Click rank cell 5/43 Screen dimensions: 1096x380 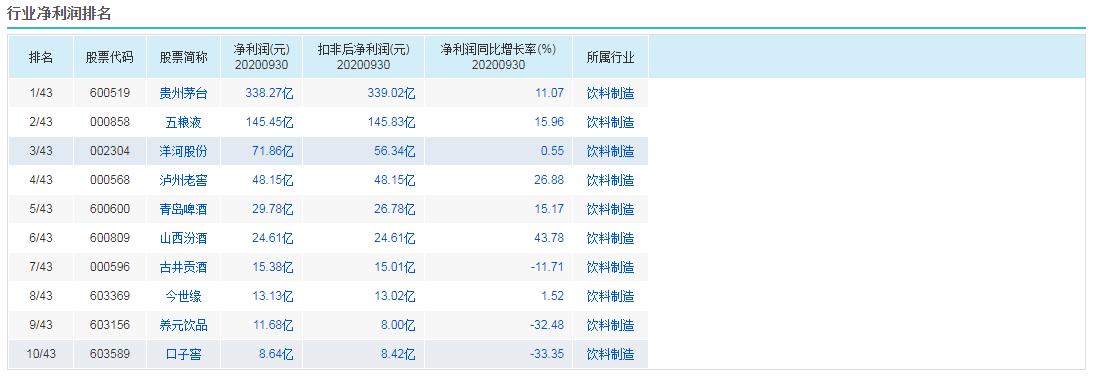point(41,209)
